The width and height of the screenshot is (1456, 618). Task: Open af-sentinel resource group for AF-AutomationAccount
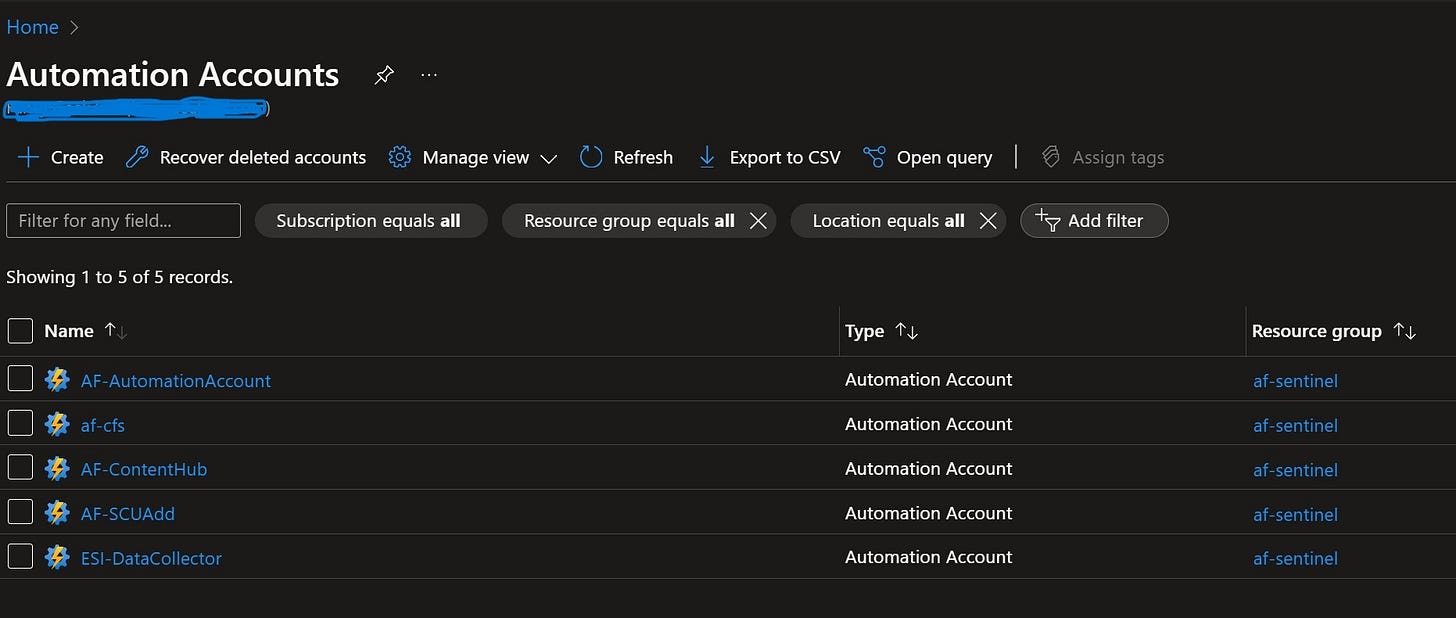1295,381
